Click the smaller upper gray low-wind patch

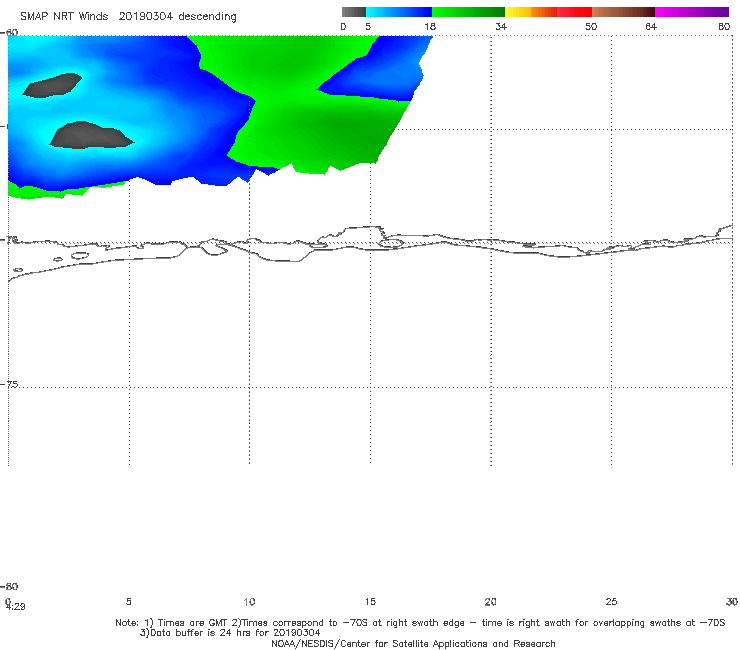click(52, 85)
